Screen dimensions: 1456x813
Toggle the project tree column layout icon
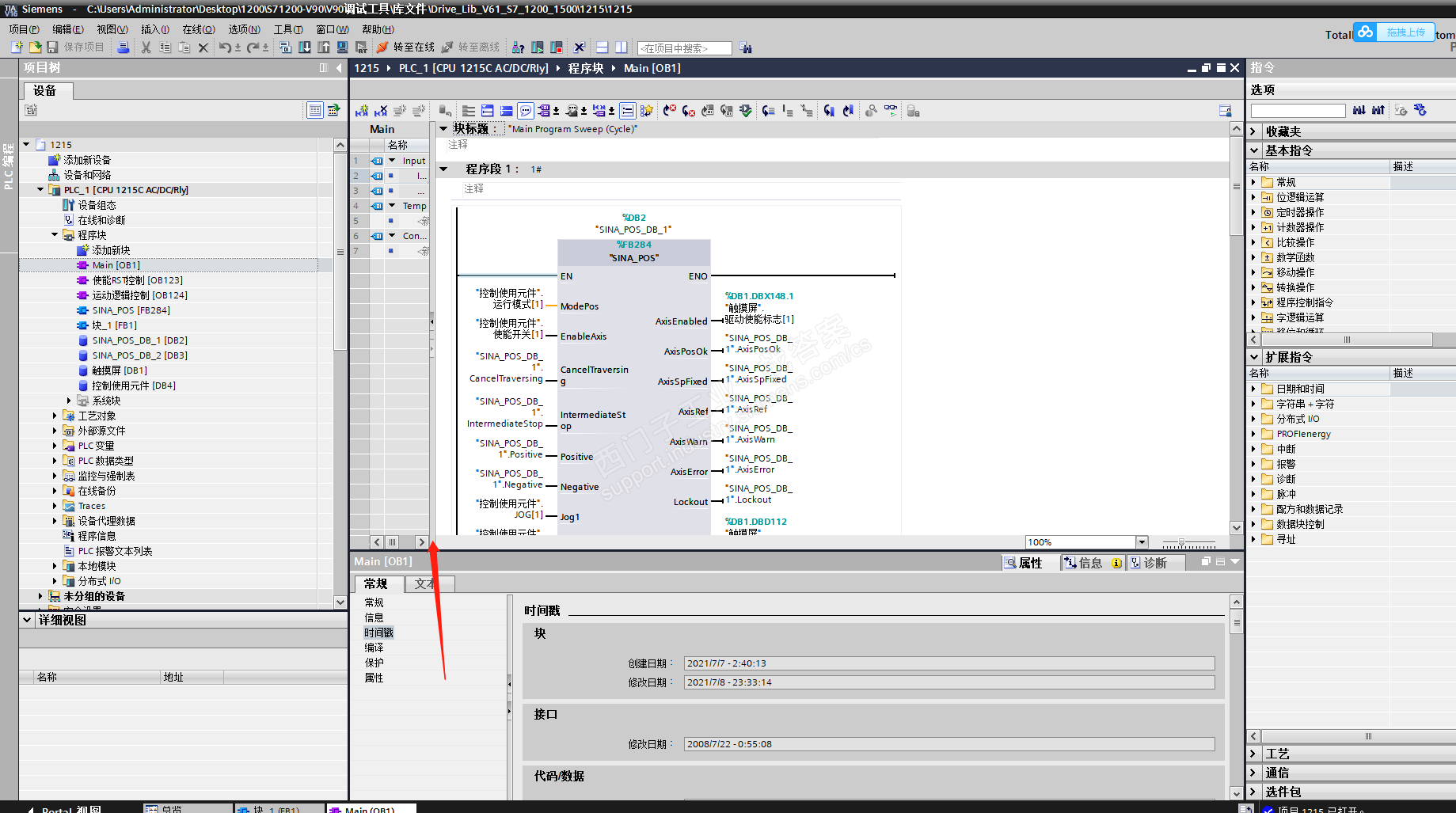pyautogui.click(x=323, y=68)
